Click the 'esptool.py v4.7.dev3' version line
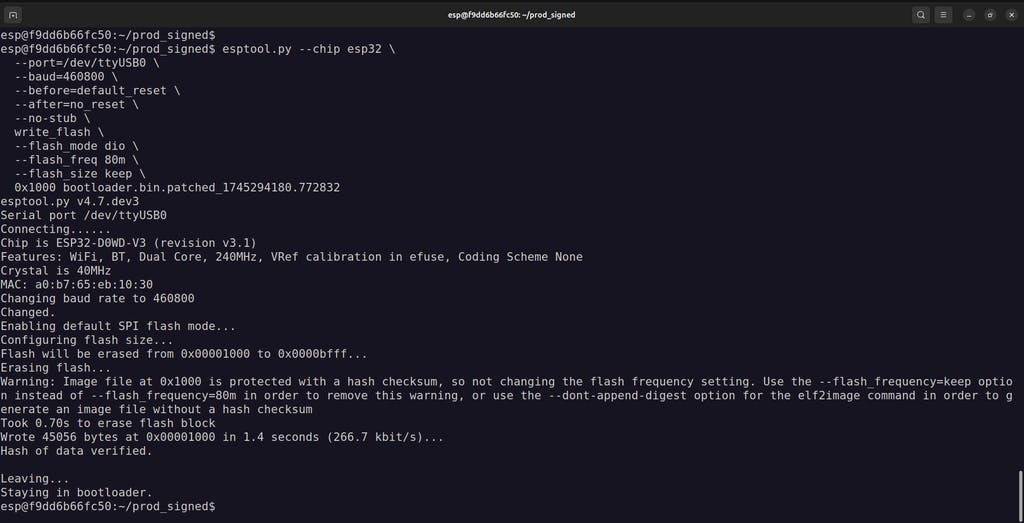The width and height of the screenshot is (1024, 523). [69, 201]
